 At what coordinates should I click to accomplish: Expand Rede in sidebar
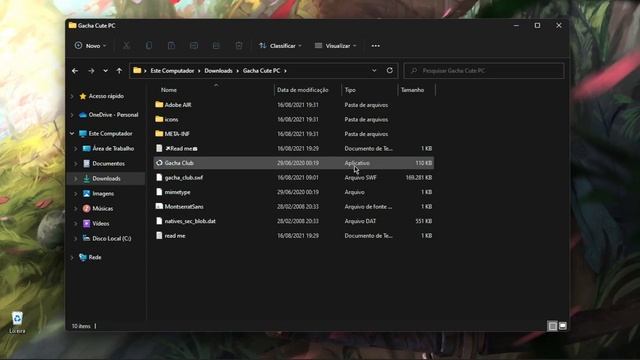(x=72, y=257)
